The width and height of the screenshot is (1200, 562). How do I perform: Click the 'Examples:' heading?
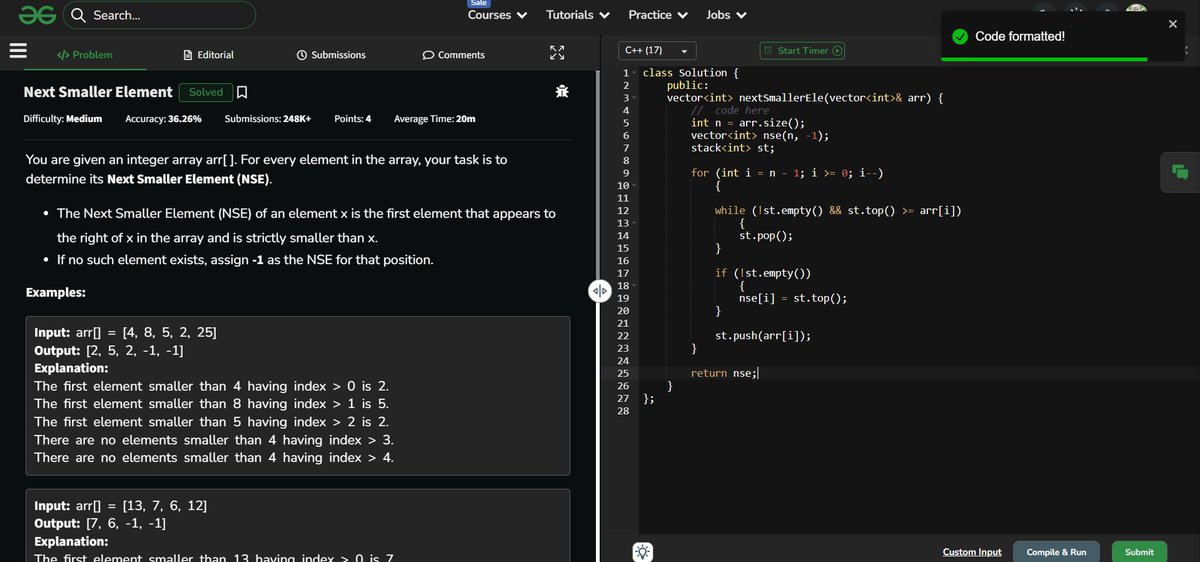tap(55, 293)
